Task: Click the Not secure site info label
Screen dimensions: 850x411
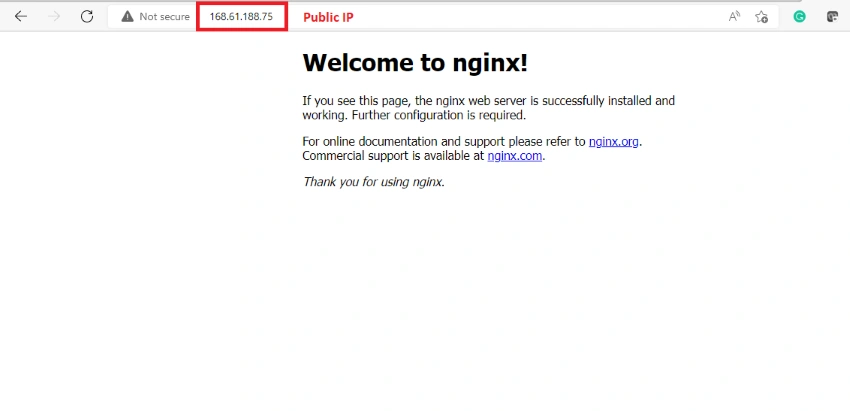Action: [x=164, y=17]
